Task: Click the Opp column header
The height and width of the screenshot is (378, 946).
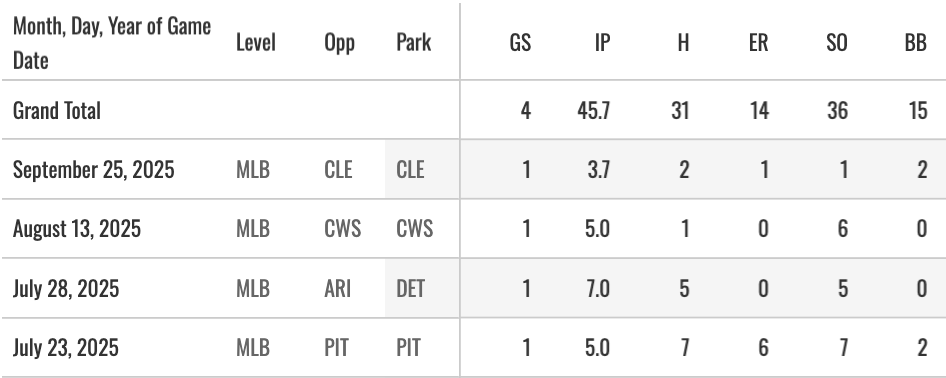Action: tap(340, 43)
